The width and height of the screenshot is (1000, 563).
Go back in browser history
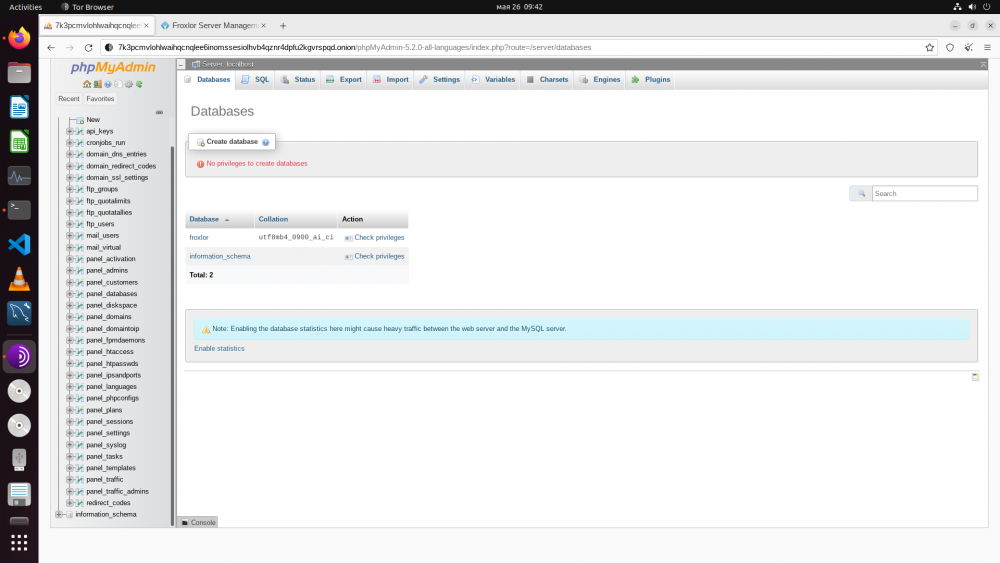point(51,47)
